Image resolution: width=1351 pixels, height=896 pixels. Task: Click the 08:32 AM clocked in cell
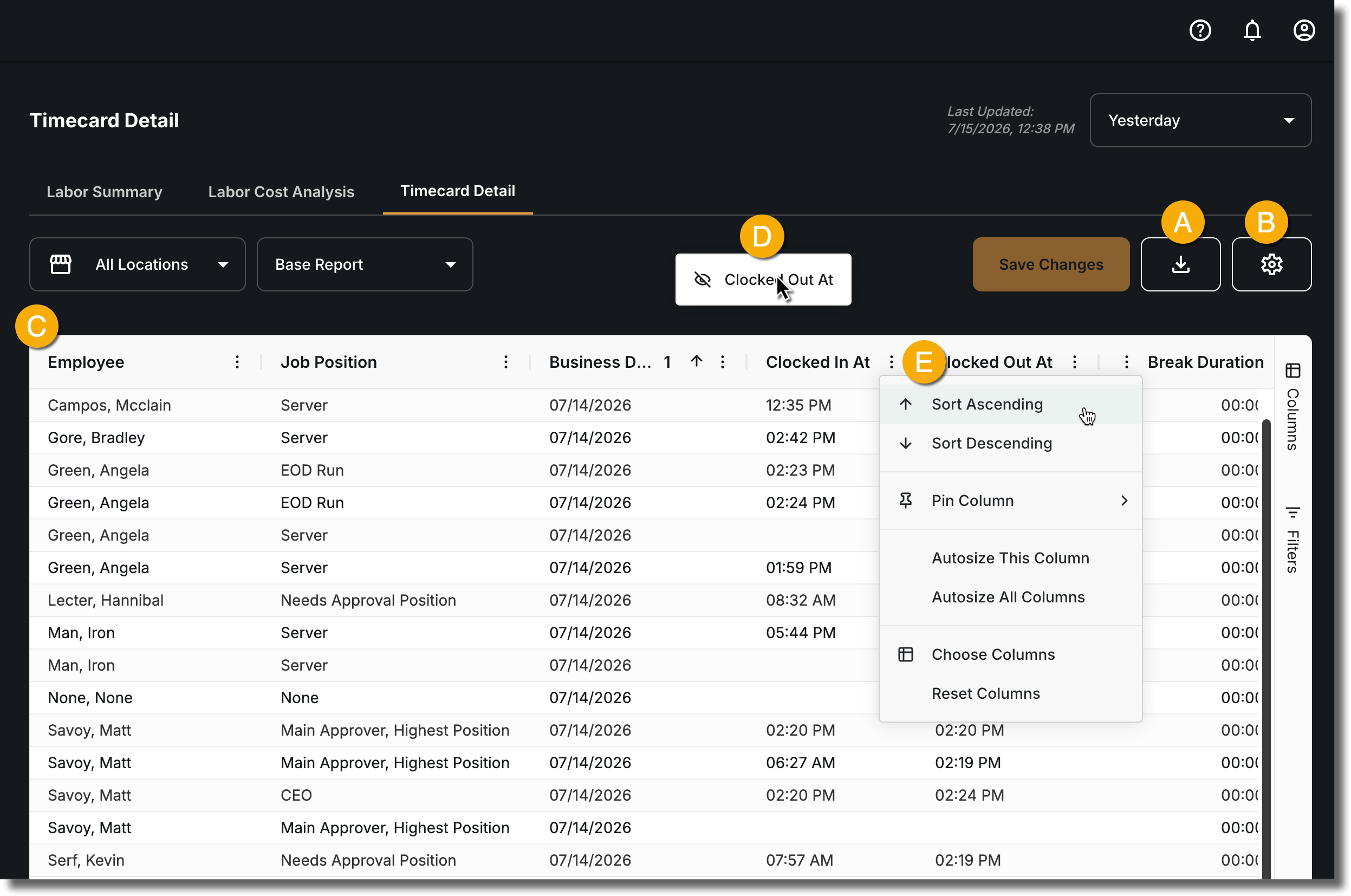(x=800, y=600)
